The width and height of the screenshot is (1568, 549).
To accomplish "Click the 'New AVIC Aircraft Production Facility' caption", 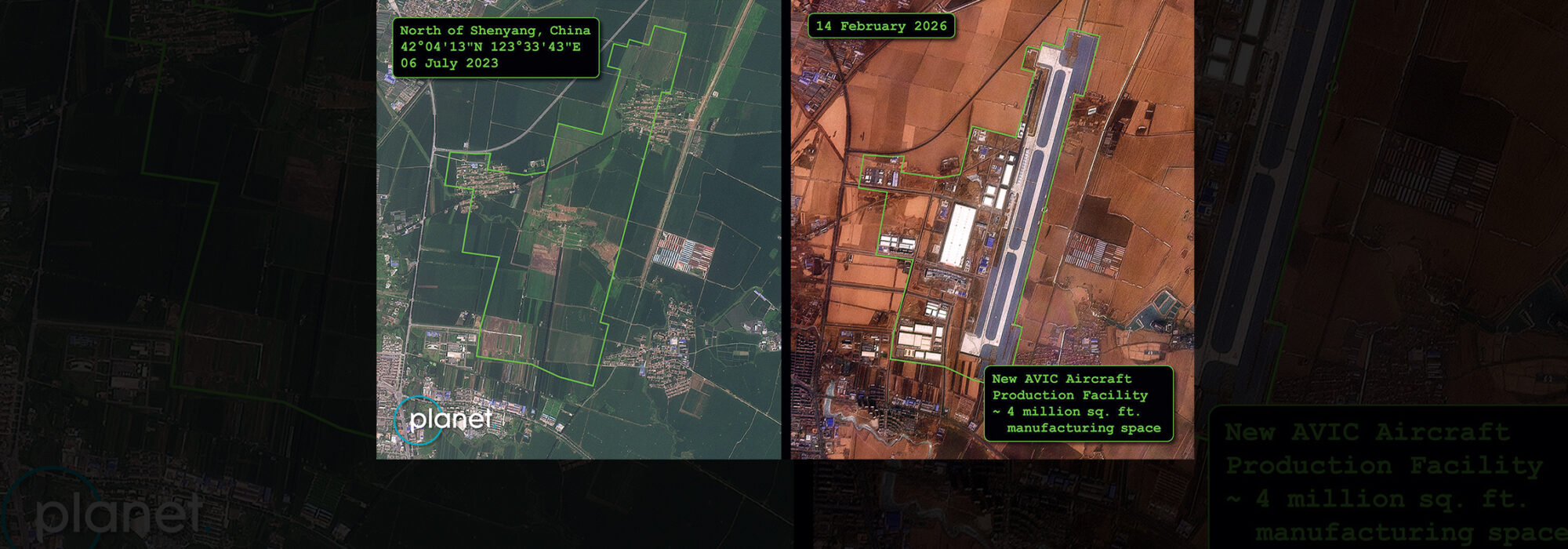I will (x=1069, y=387).
